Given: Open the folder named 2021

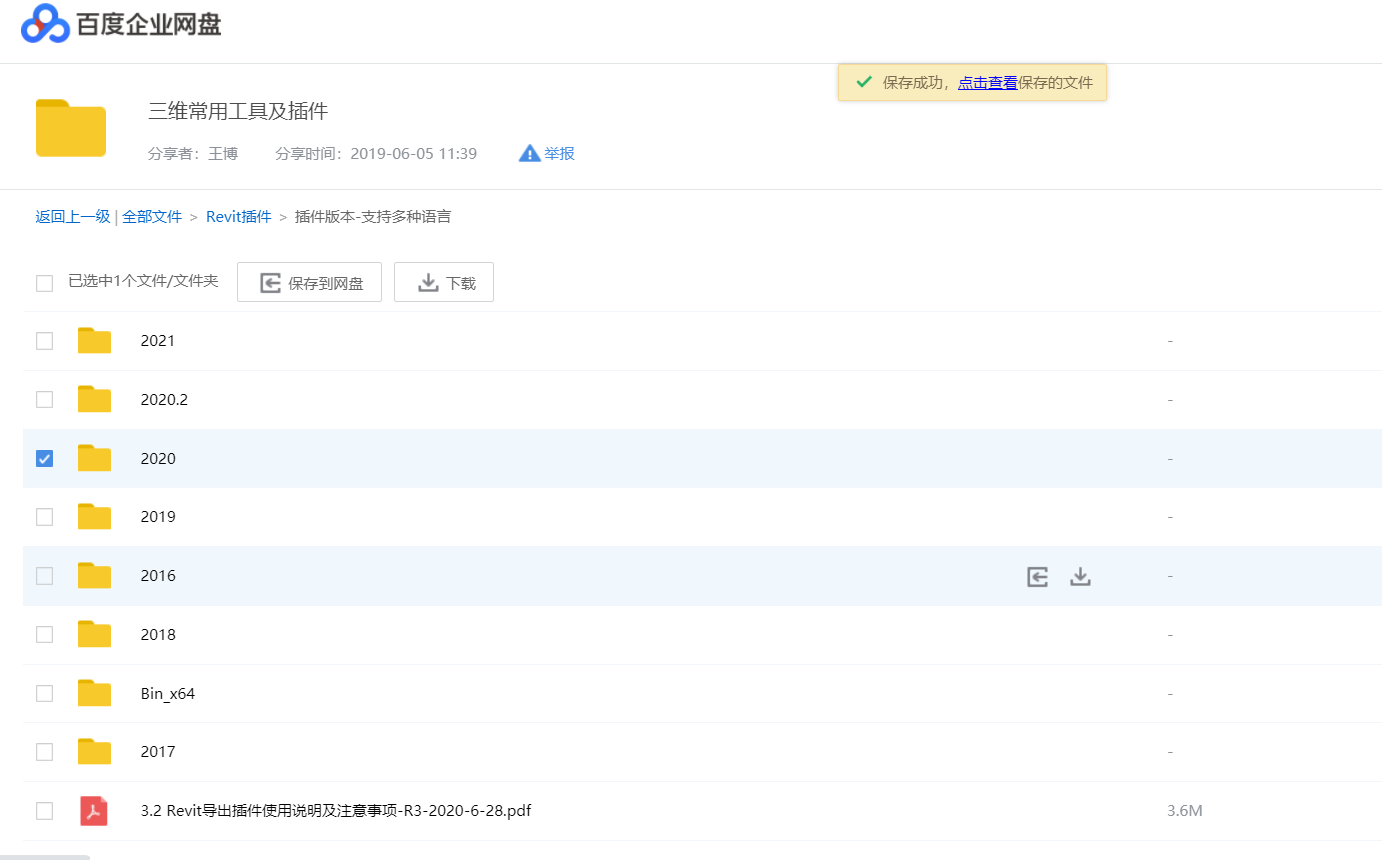Looking at the screenshot, I should 158,341.
